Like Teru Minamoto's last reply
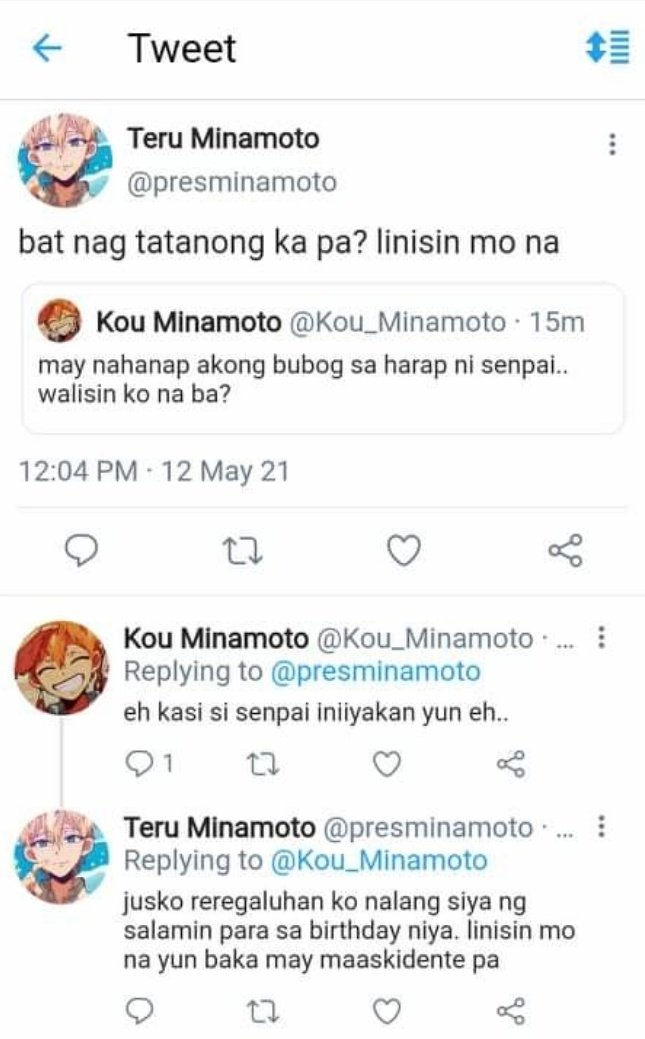The image size is (645, 1039). [x=387, y=1011]
